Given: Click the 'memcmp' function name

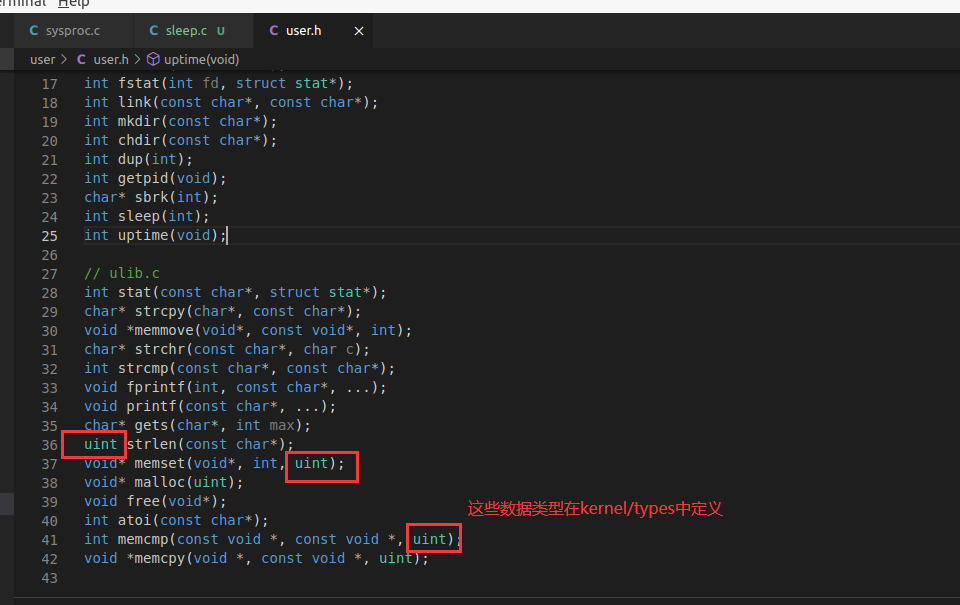Looking at the screenshot, I should (x=143, y=539).
